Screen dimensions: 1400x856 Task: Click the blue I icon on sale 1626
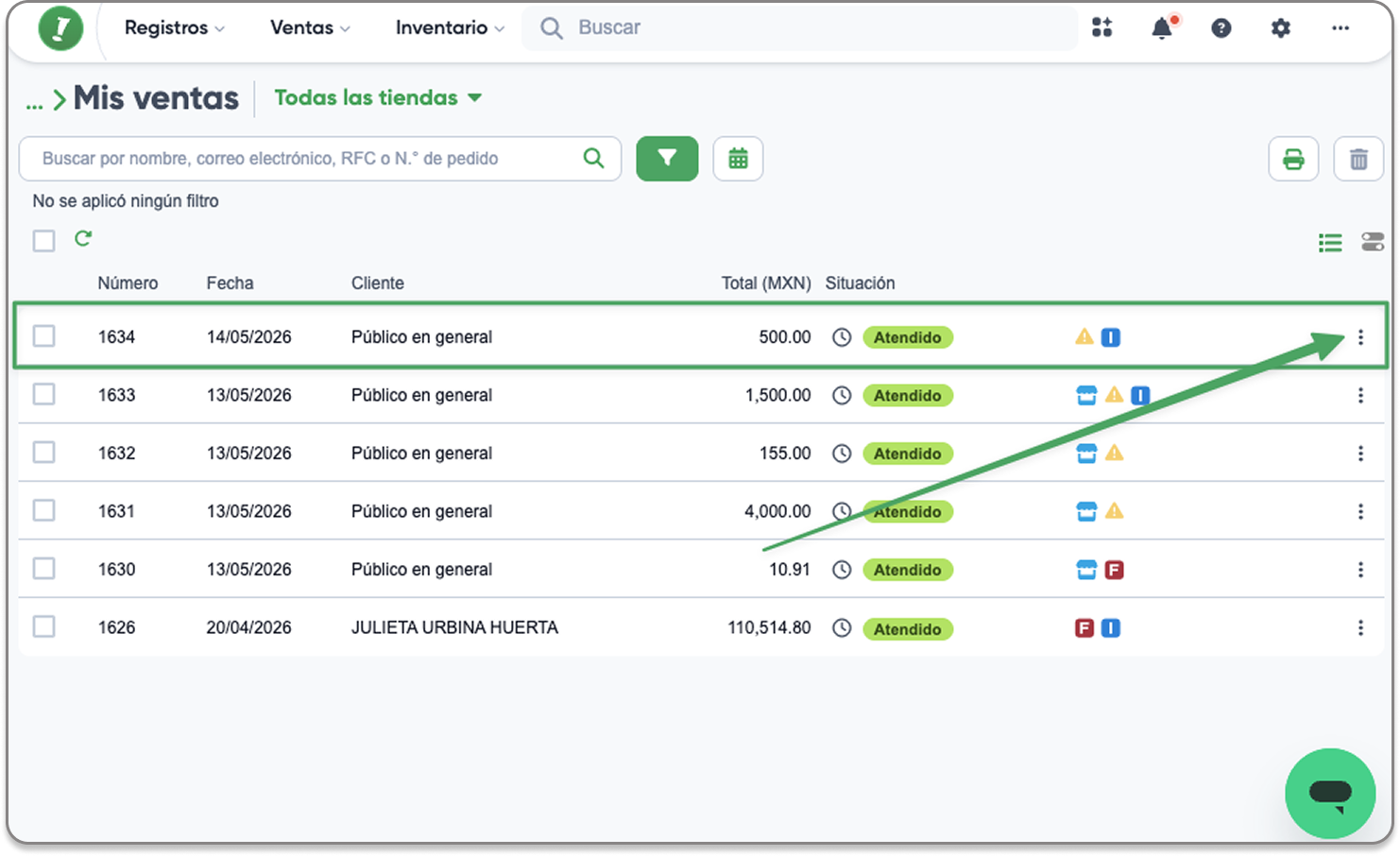(1111, 628)
